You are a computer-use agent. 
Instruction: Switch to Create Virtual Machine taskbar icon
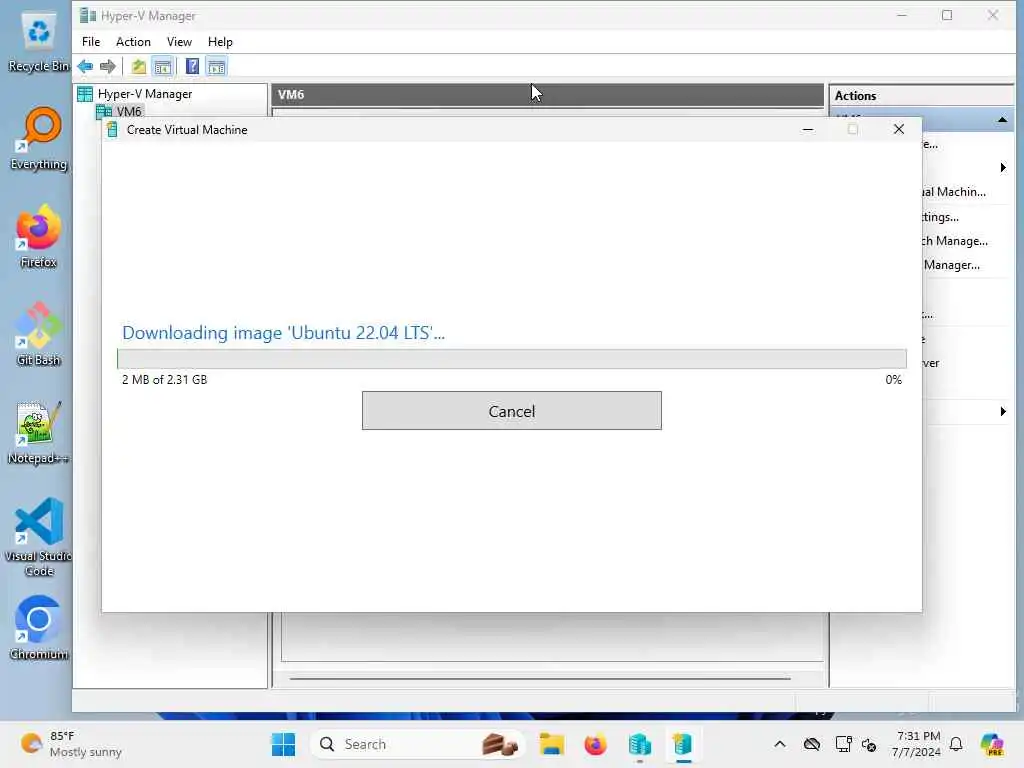(x=682, y=744)
